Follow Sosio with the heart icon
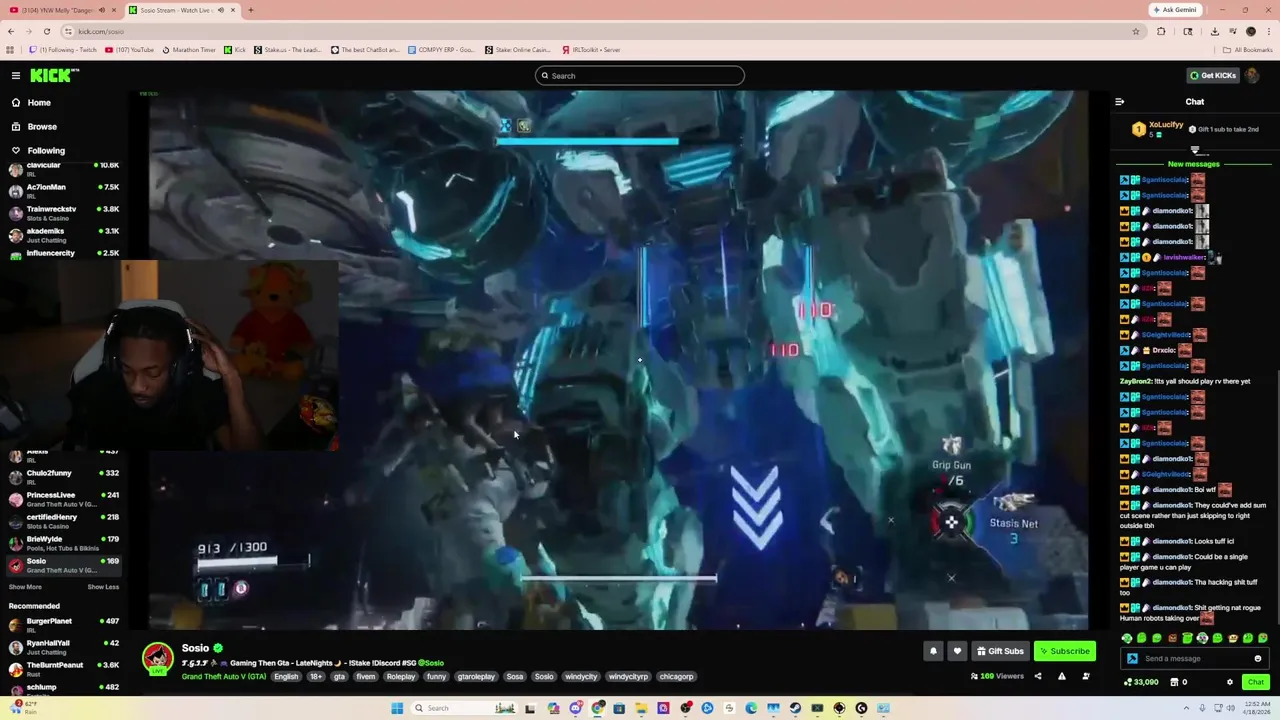This screenshot has height=720, width=1280. [957, 651]
